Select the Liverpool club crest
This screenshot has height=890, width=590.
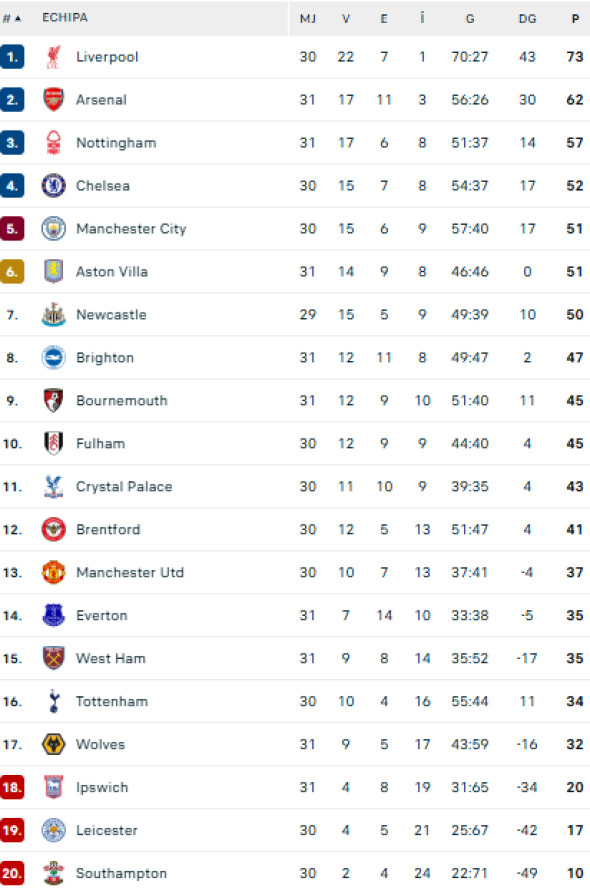53,57
